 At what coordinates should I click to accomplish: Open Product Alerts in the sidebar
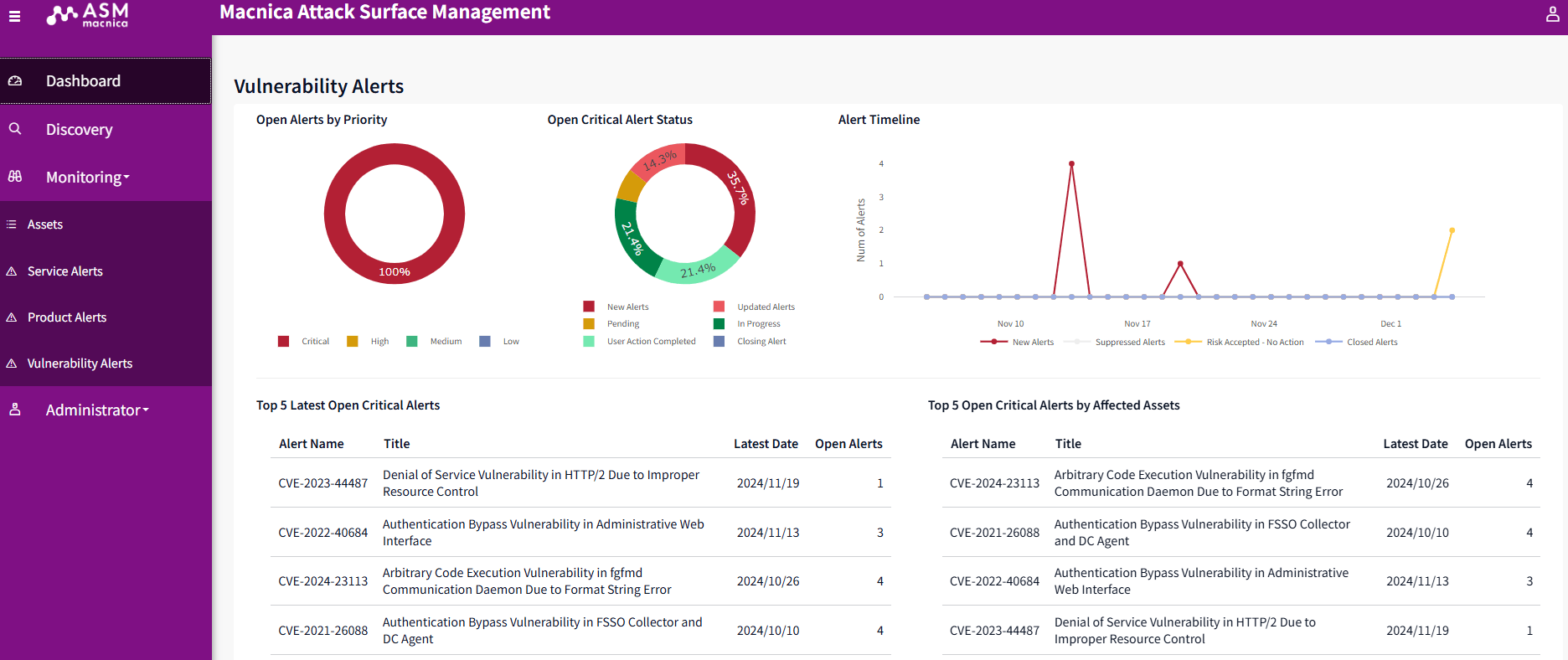(67, 317)
